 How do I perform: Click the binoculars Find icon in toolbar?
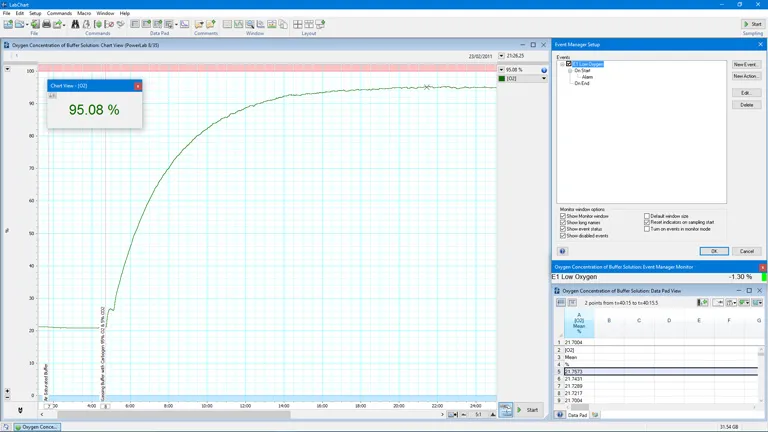click(75, 24)
